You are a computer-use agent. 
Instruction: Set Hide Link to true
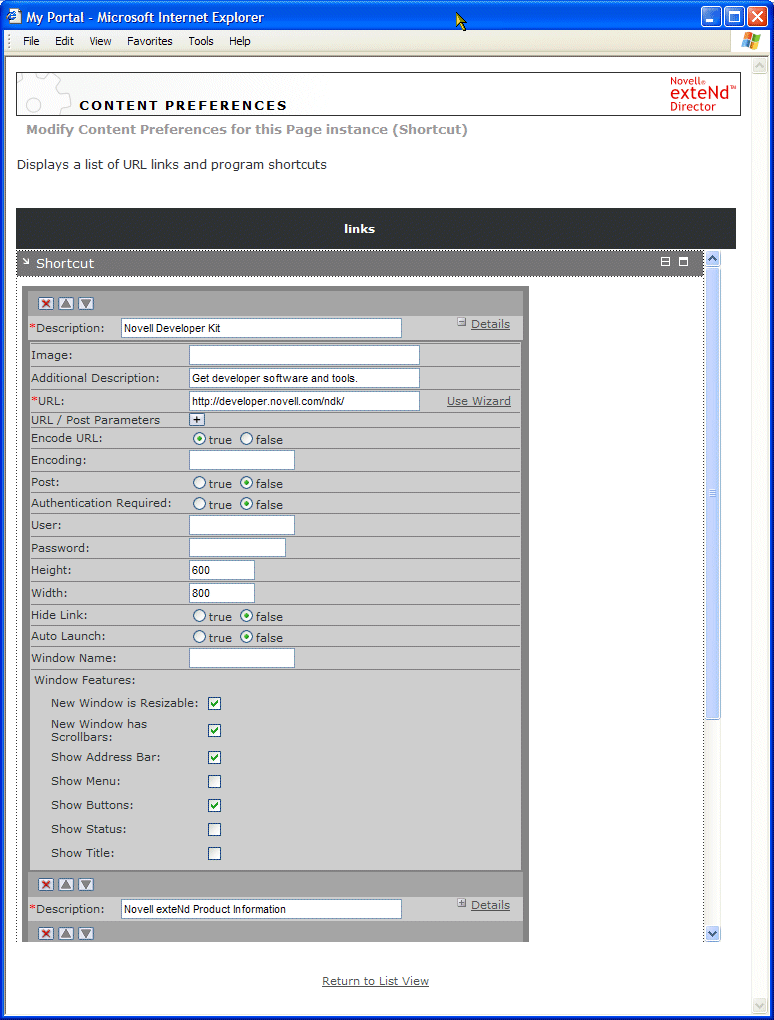pyautogui.click(x=199, y=616)
